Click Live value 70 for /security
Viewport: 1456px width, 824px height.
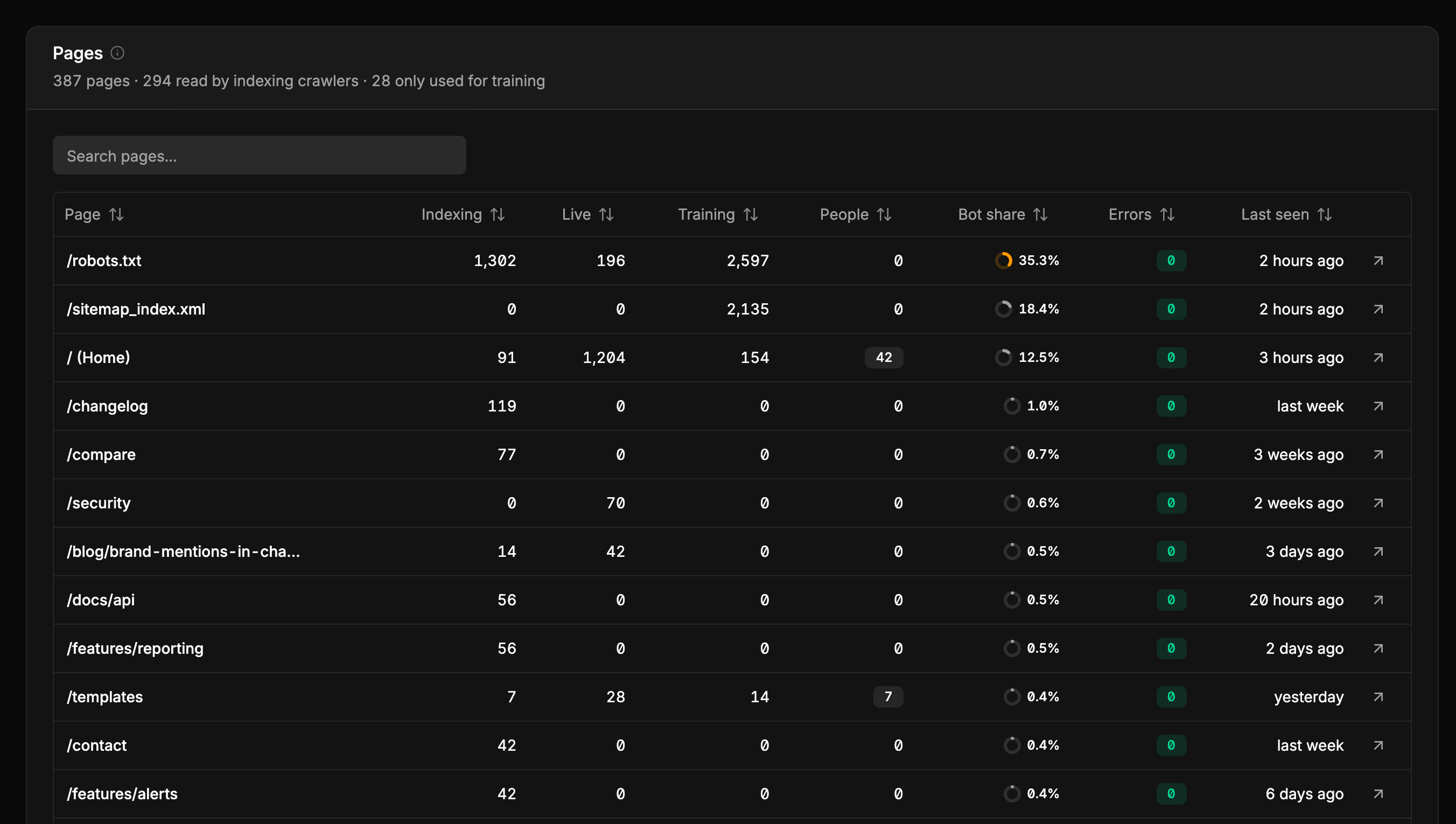point(615,503)
